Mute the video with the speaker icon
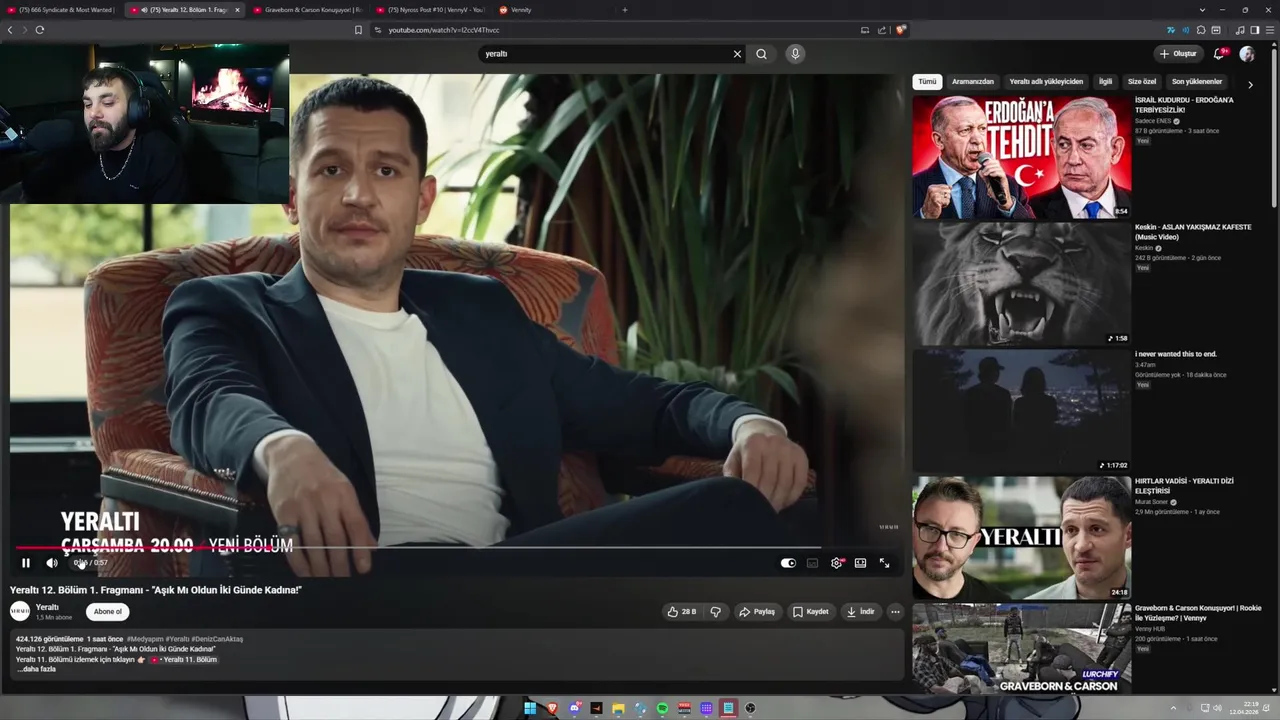This screenshot has height=720, width=1280. (x=52, y=563)
